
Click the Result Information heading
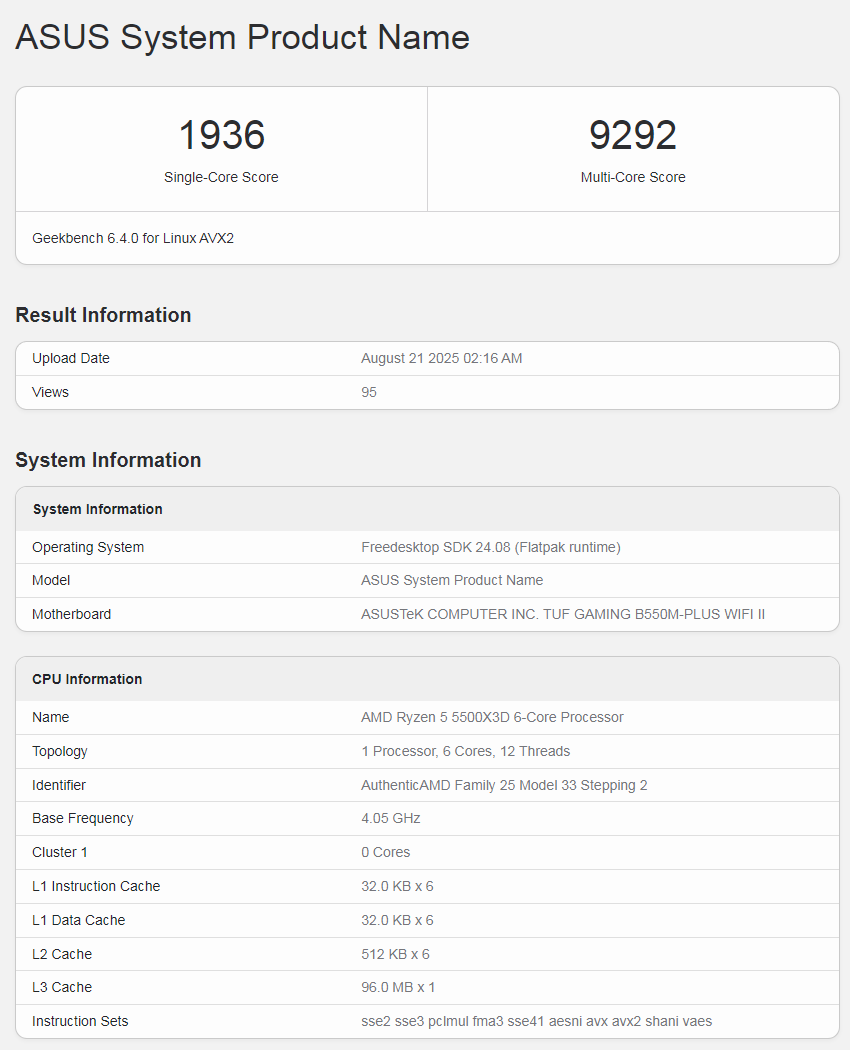point(103,315)
